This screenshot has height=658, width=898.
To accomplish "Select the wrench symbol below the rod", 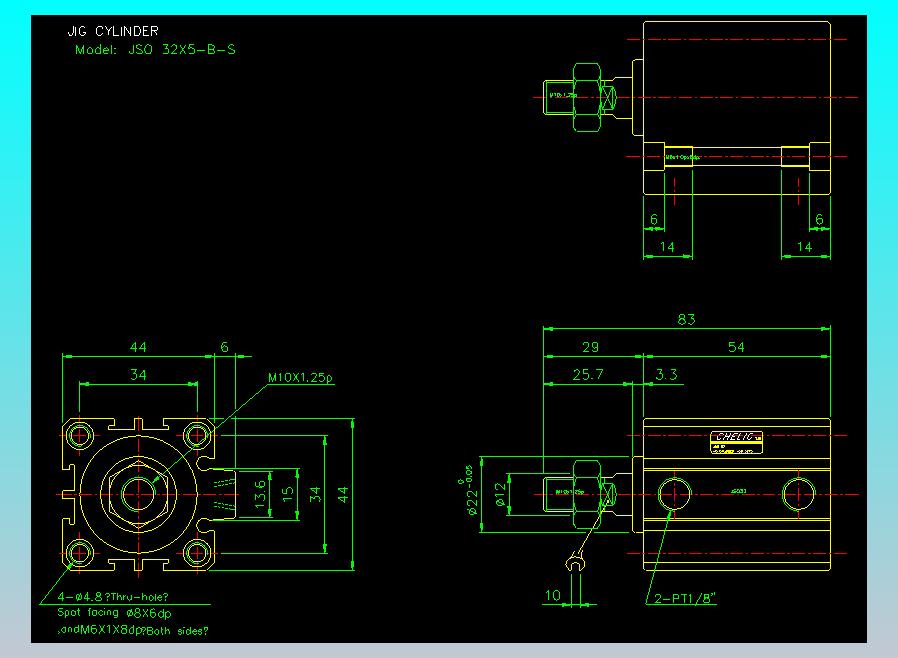I will (x=574, y=563).
